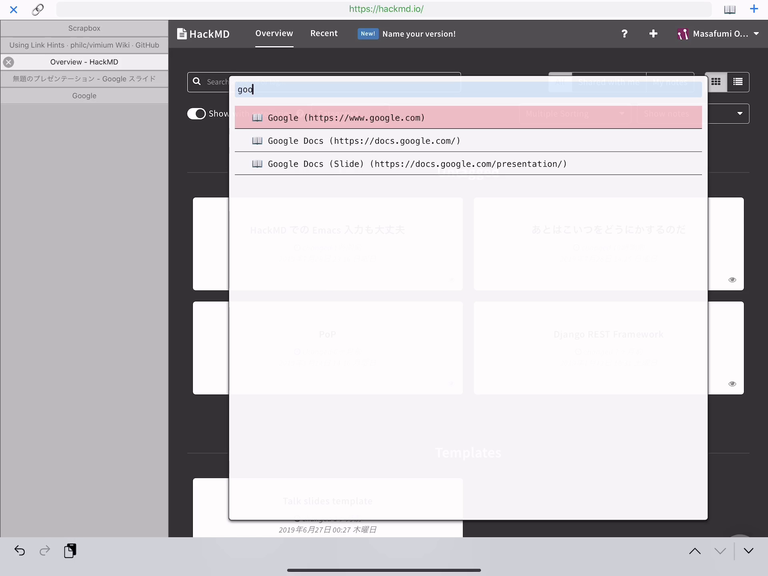Move to previous field with up chevron
The width and height of the screenshot is (768, 576).
(x=695, y=551)
